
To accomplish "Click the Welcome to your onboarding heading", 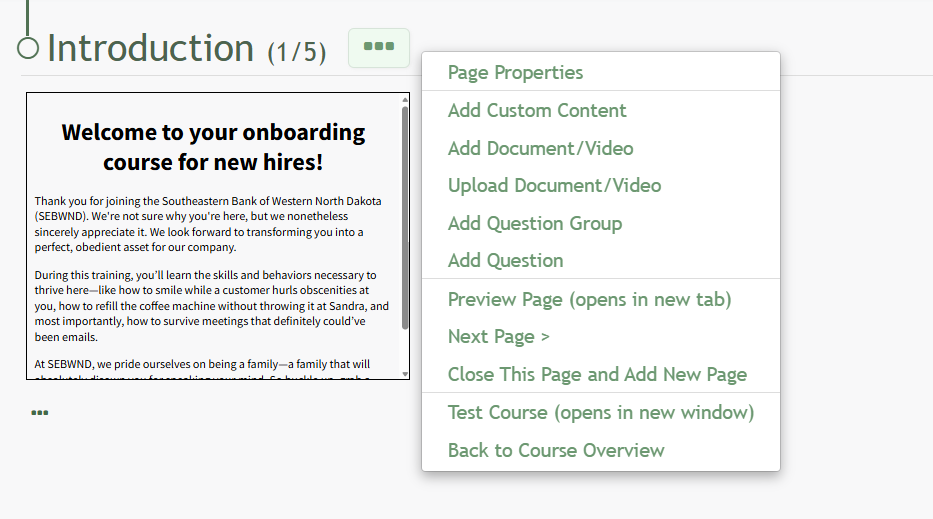I will coord(213,147).
